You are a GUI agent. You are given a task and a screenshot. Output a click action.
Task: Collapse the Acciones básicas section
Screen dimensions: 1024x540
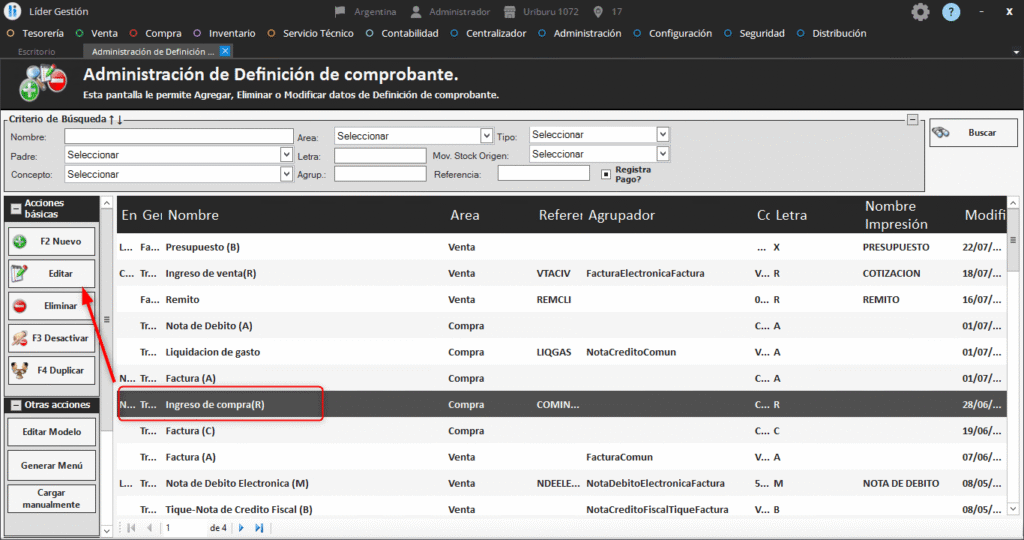click(x=15, y=209)
